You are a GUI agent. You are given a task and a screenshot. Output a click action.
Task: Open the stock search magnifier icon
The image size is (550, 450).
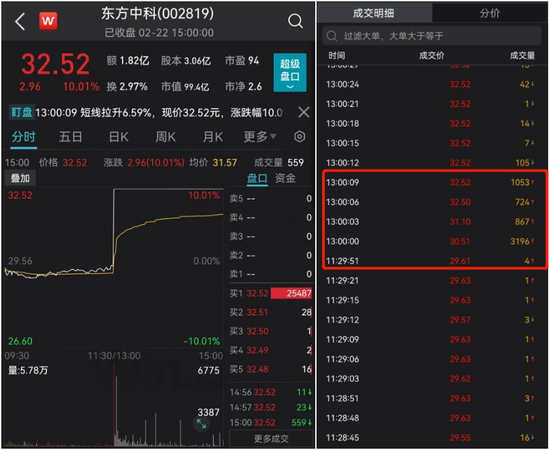[x=295, y=21]
